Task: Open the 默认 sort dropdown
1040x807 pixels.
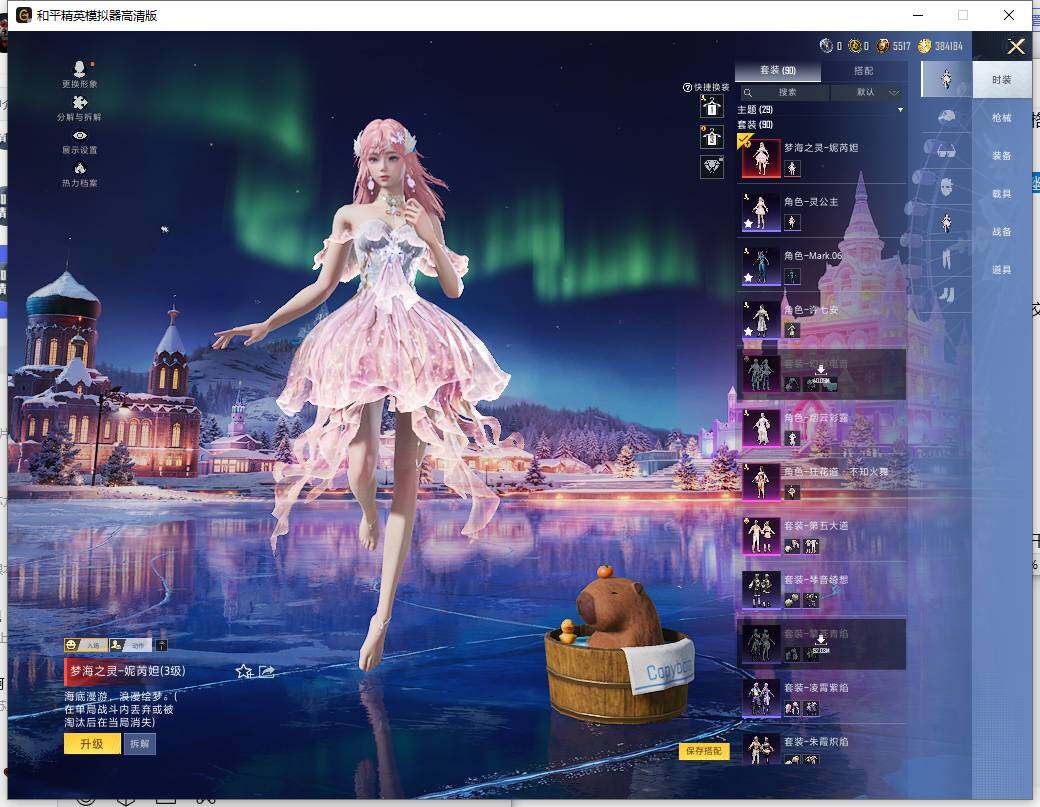Action: 870,92
